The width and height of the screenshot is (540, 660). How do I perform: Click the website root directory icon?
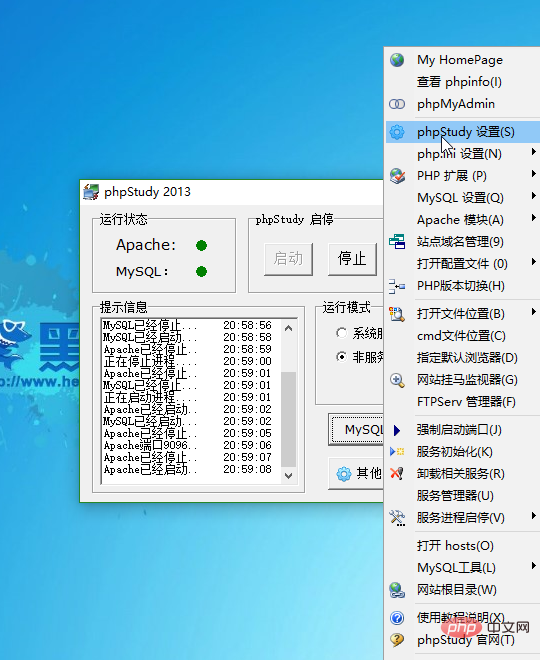(397, 590)
